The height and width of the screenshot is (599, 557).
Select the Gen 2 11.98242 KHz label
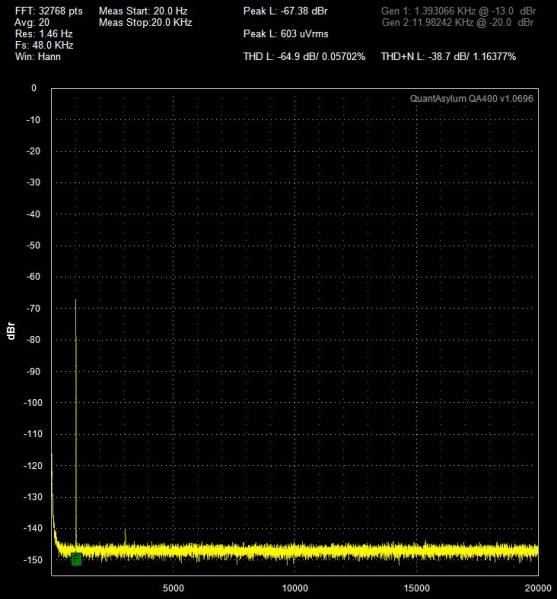pos(458,23)
